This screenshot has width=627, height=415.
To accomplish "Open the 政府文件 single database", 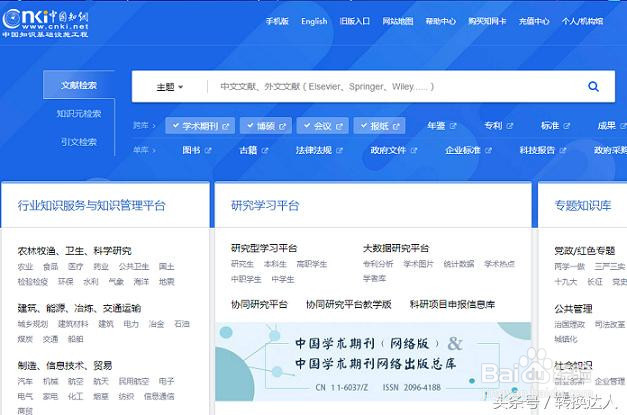I will (x=388, y=150).
